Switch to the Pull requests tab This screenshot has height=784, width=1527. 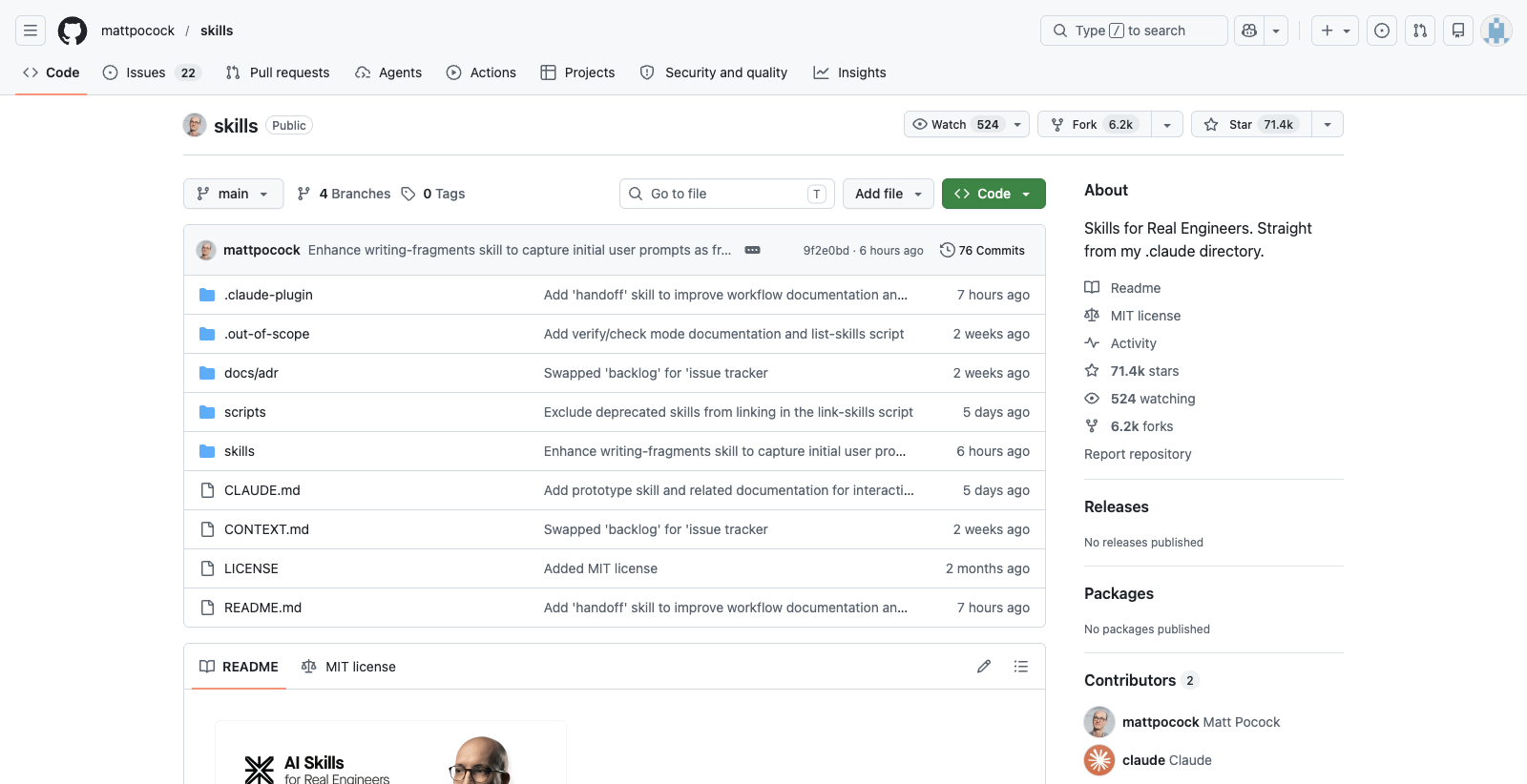(x=278, y=72)
